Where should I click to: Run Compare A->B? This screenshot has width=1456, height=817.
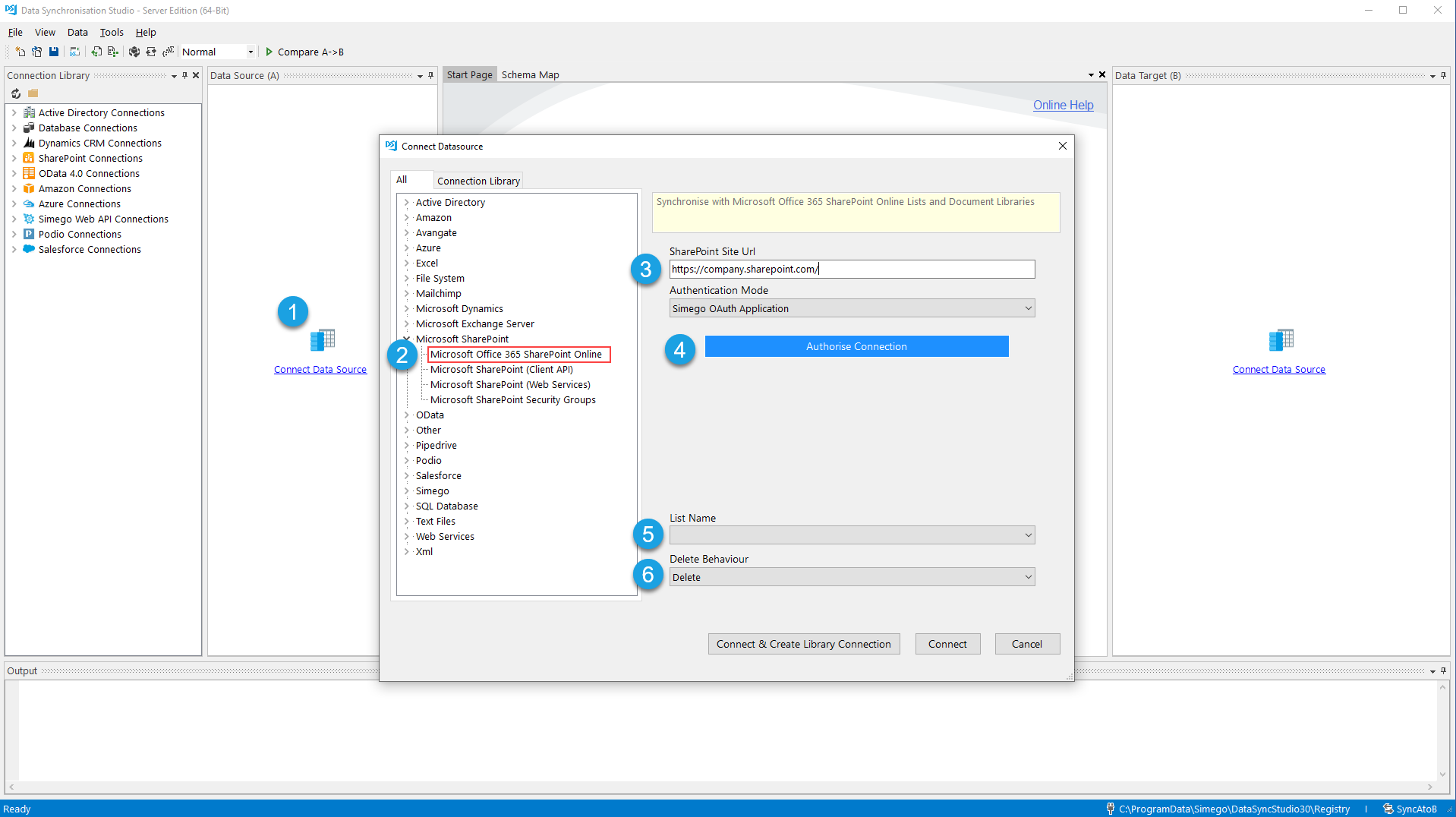coord(304,52)
